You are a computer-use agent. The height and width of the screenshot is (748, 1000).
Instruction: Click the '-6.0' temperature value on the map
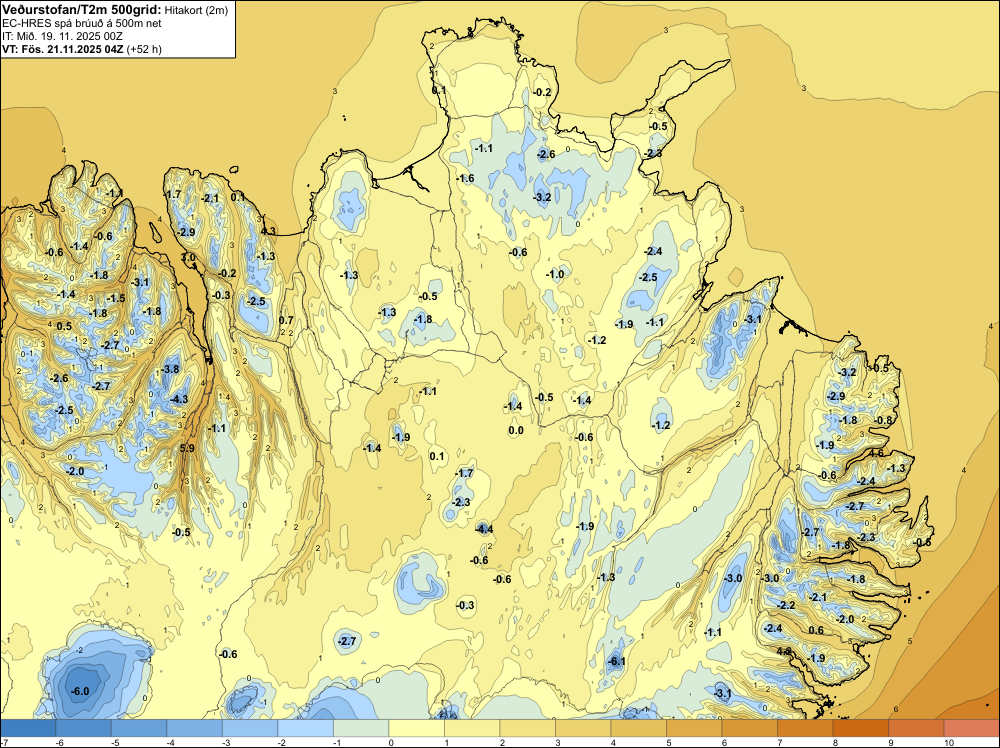click(80, 691)
